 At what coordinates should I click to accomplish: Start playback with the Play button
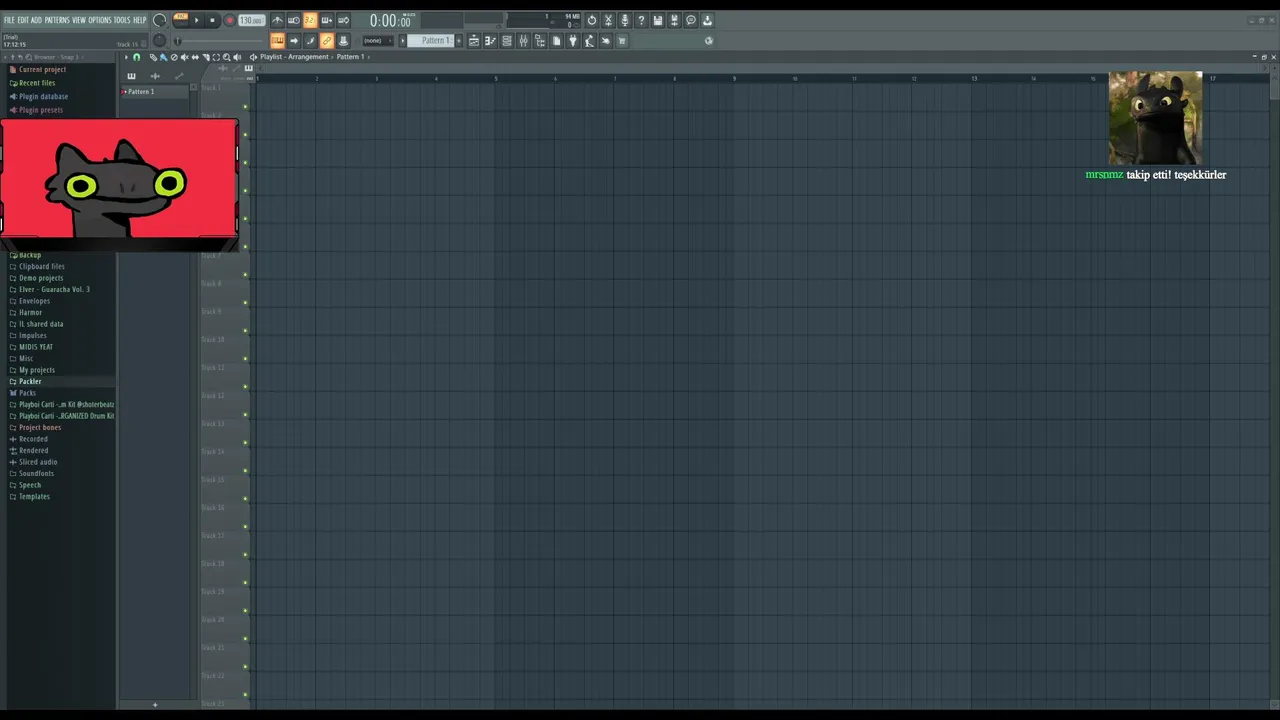197,20
